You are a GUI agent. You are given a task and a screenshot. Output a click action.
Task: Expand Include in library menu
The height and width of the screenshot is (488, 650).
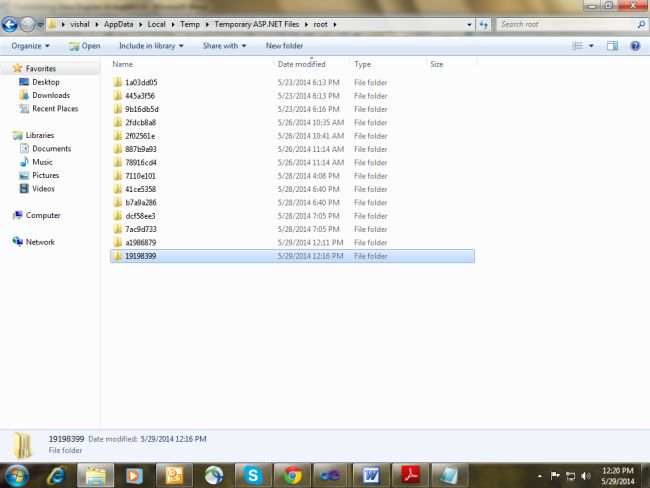(151, 46)
